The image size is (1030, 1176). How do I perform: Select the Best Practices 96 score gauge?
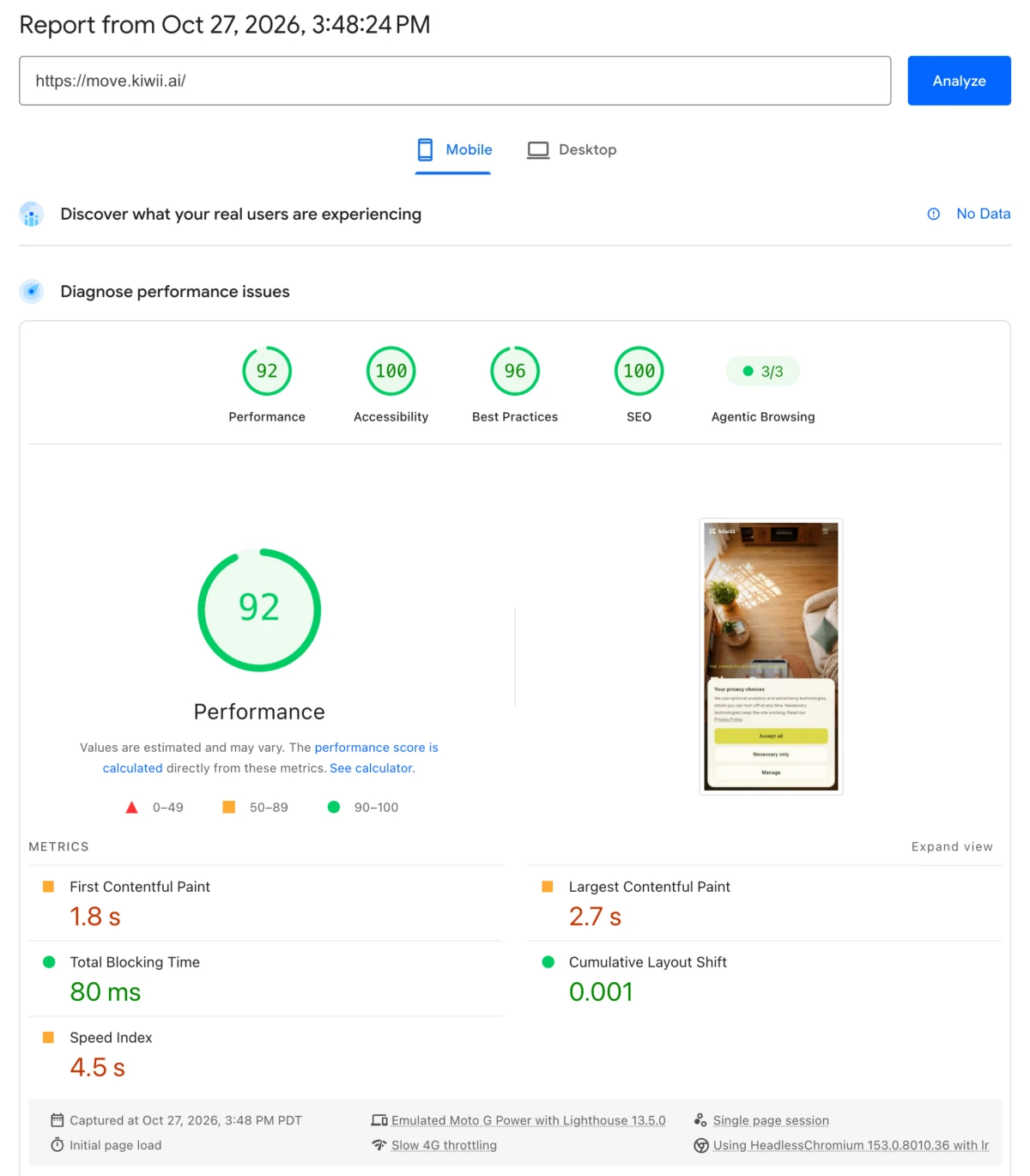point(515,371)
